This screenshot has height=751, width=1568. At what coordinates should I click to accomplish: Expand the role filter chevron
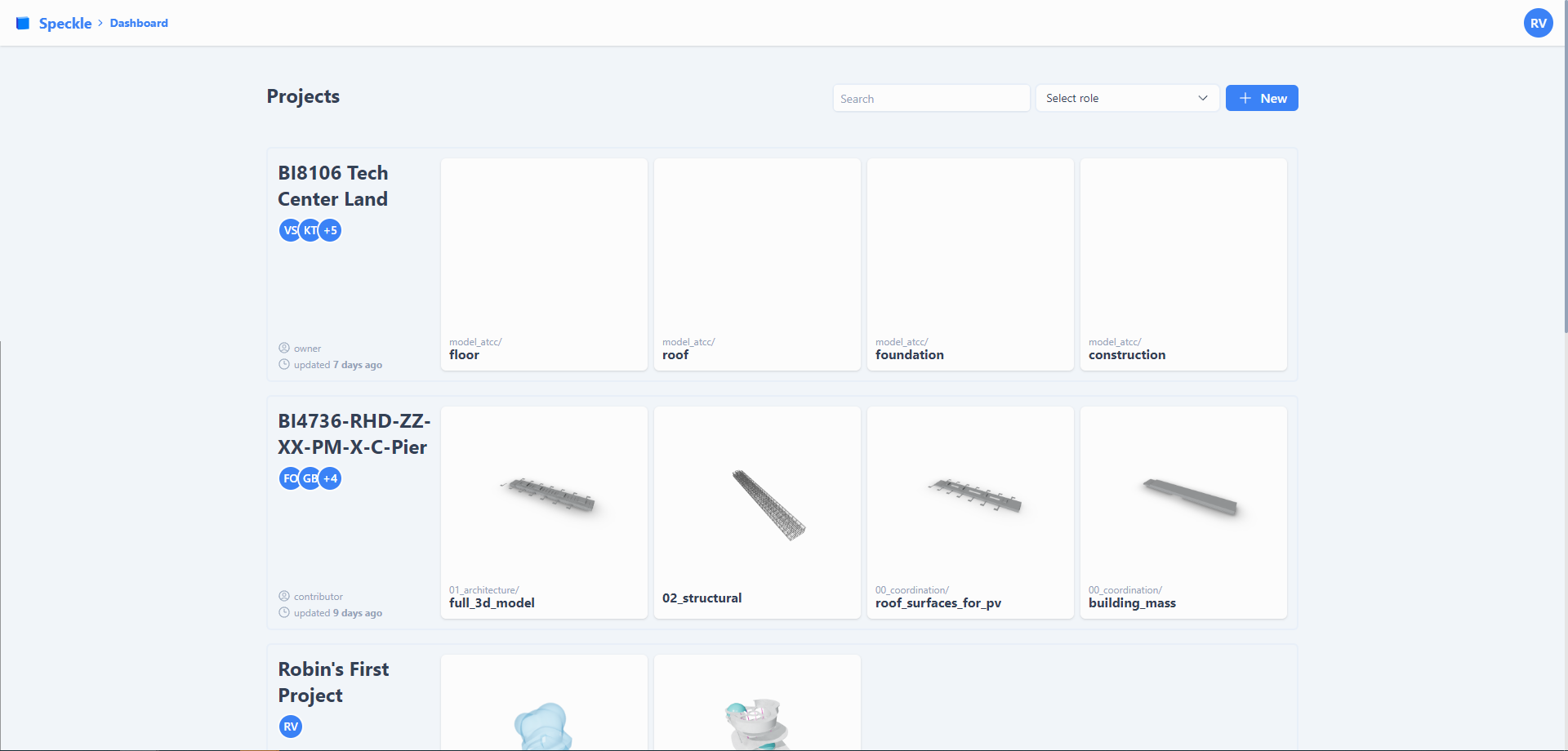pos(1202,98)
